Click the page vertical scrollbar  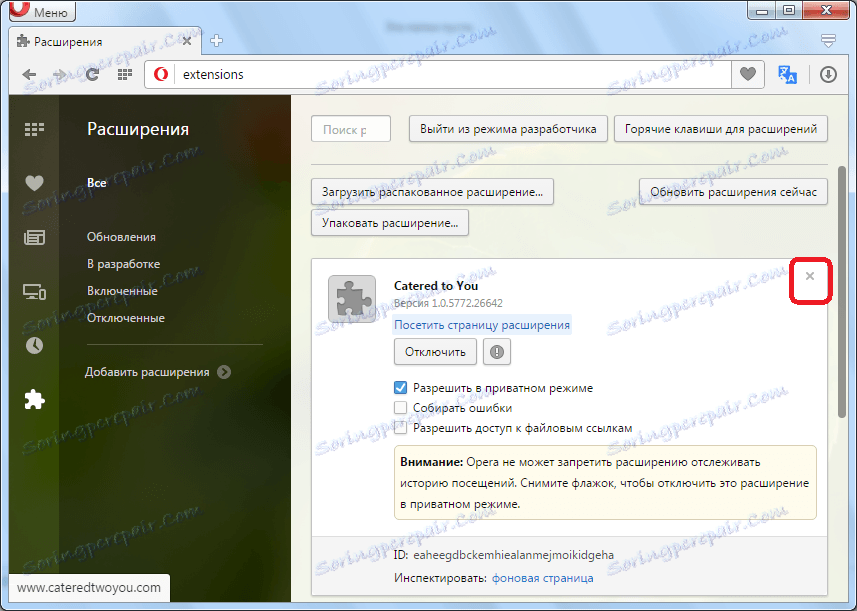(842, 292)
